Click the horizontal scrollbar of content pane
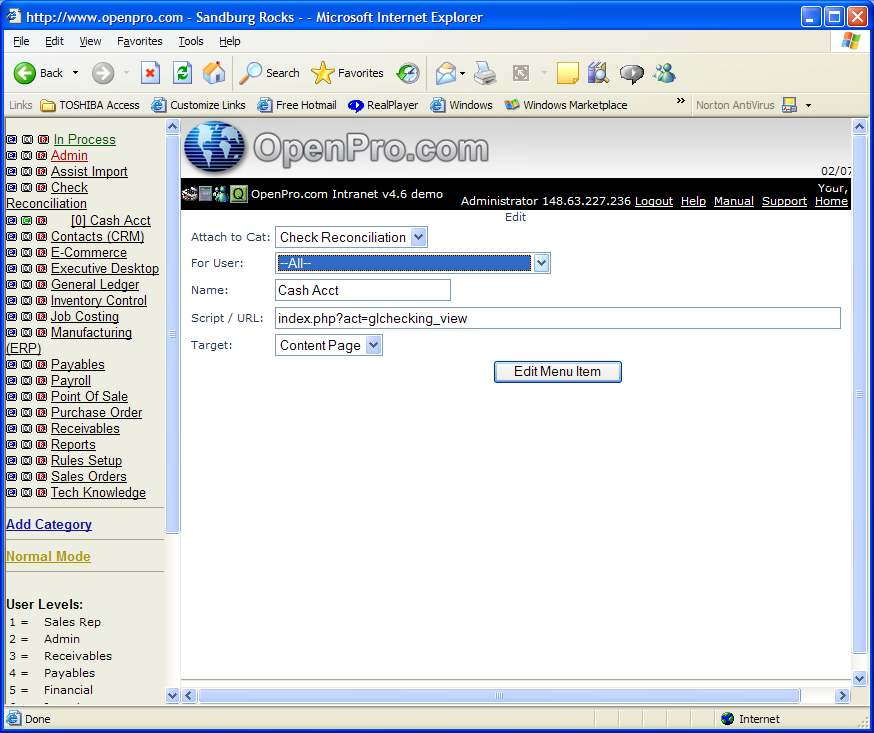 [x=498, y=696]
